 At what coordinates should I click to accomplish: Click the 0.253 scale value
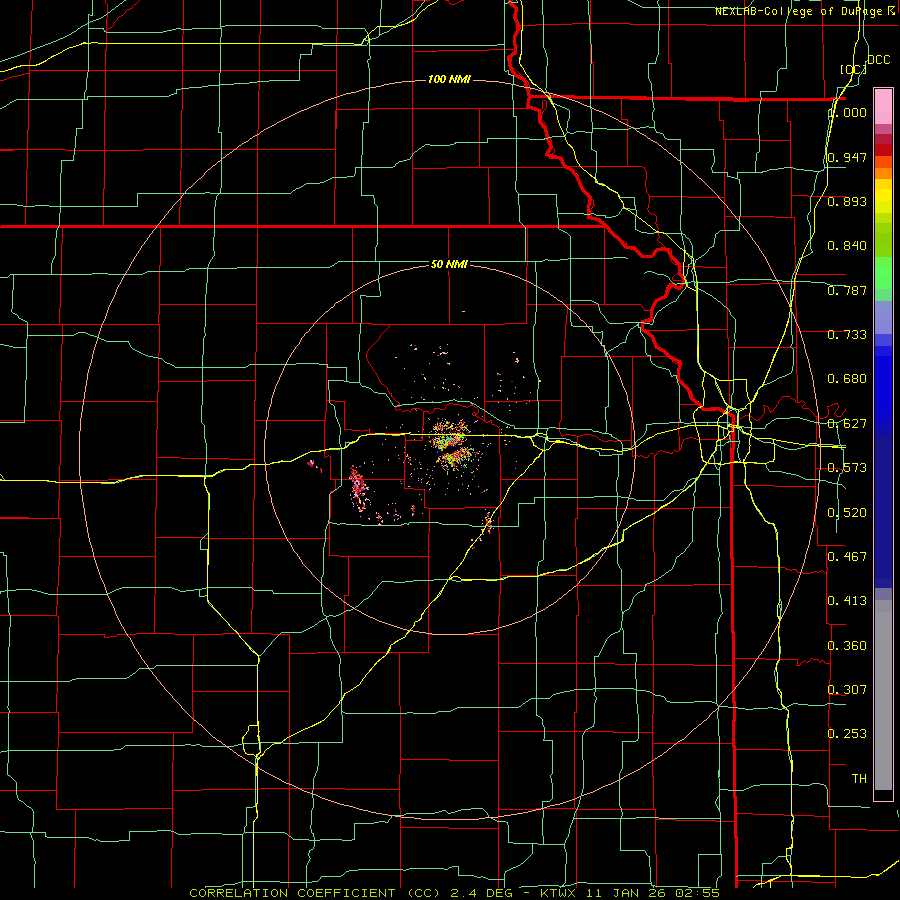(847, 734)
